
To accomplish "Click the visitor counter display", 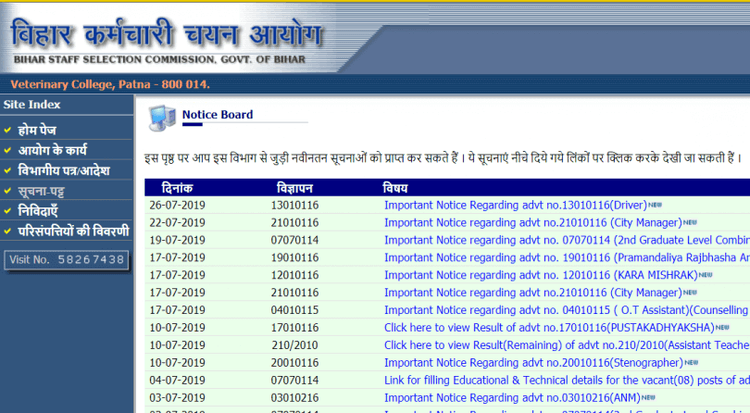I will (x=66, y=259).
